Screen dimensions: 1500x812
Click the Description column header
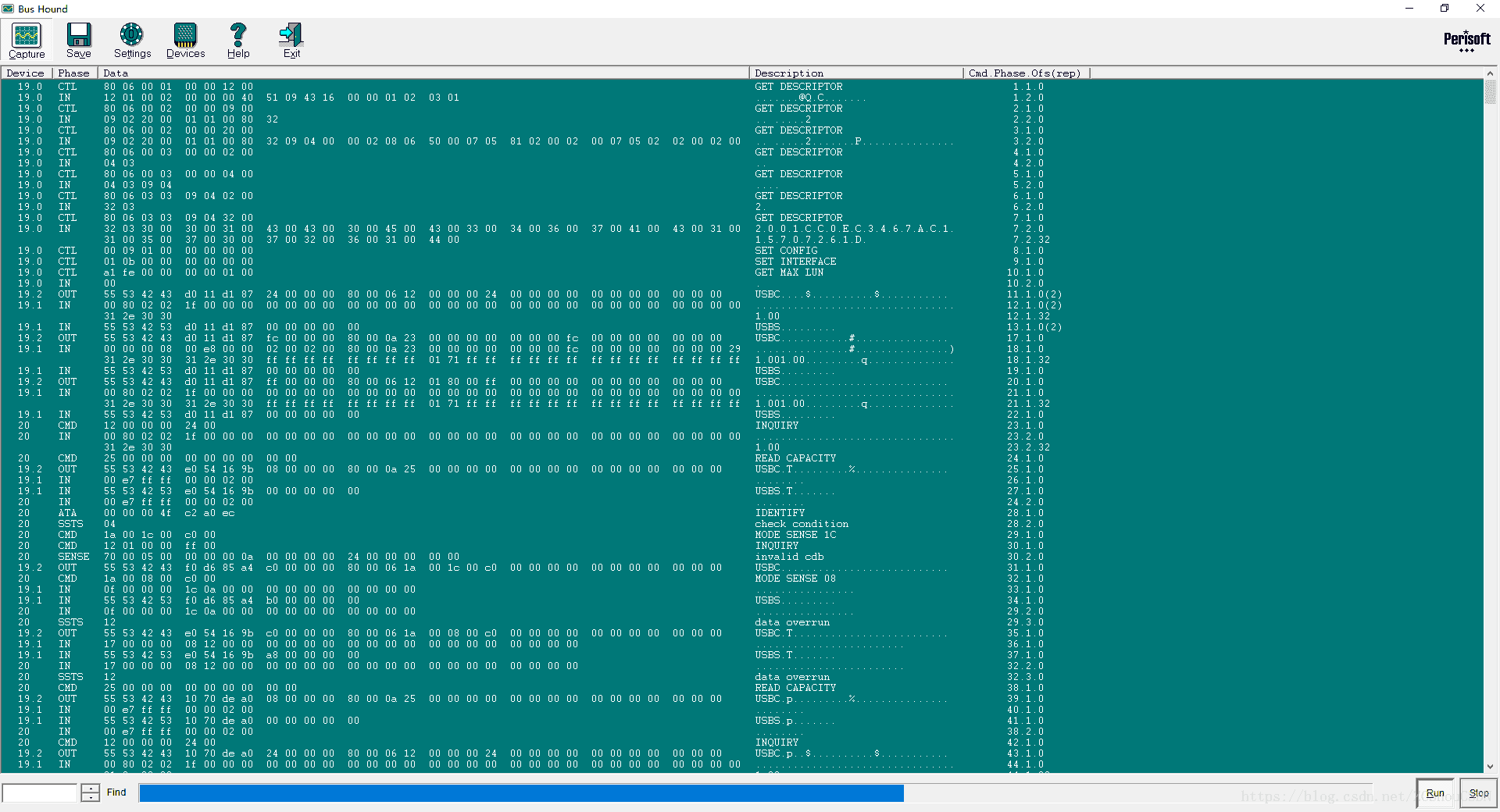click(855, 73)
